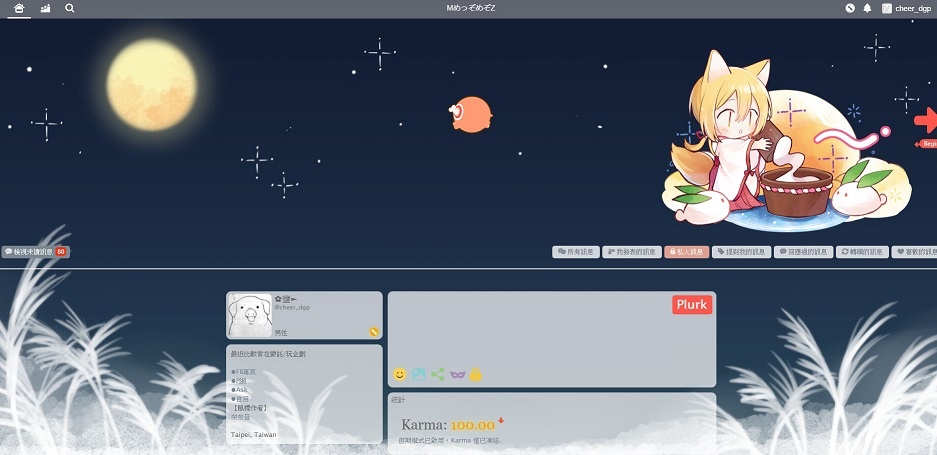Select the 轉噗的訊息 filter tab

coord(862,252)
